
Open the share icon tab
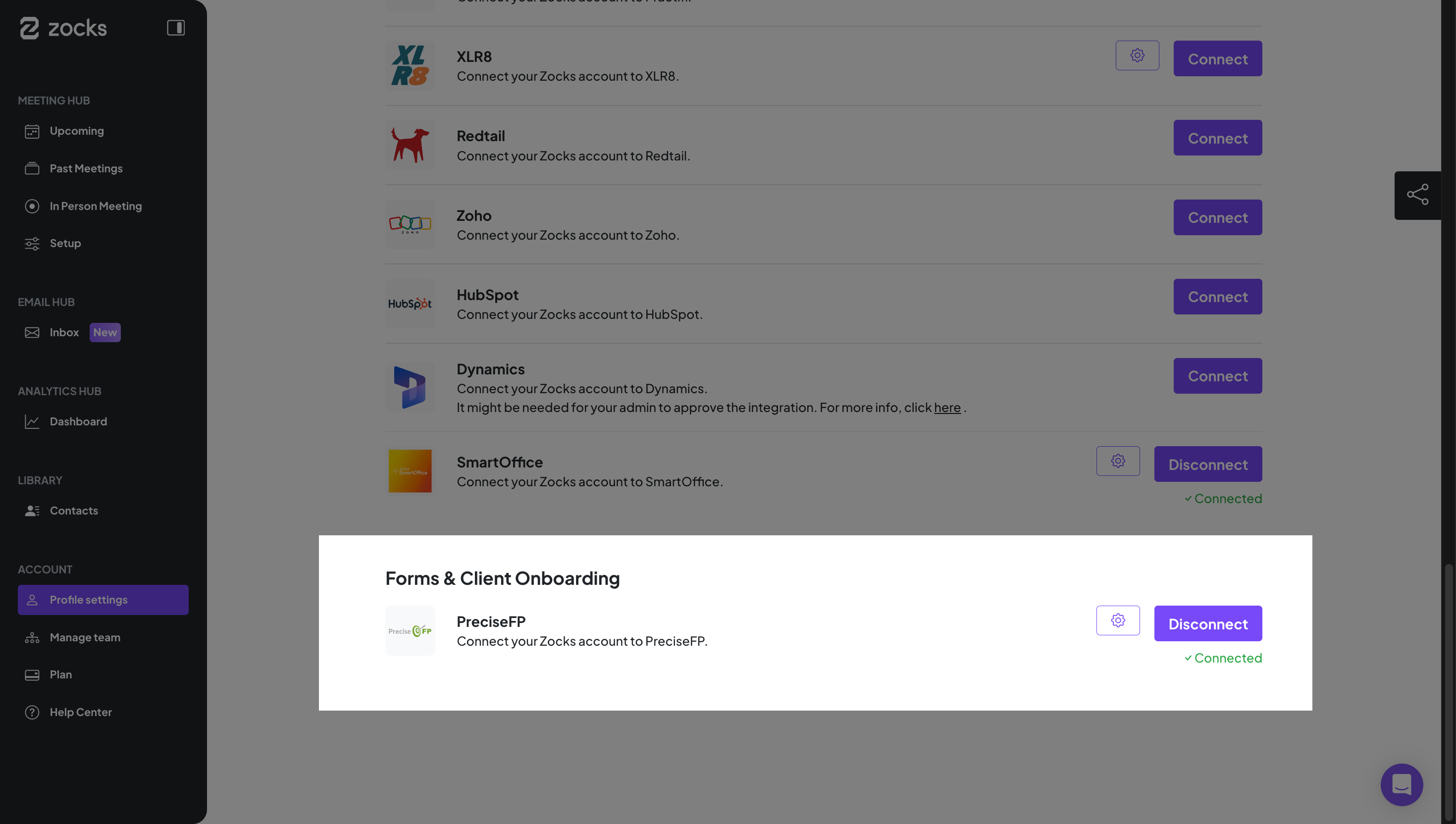(1417, 195)
